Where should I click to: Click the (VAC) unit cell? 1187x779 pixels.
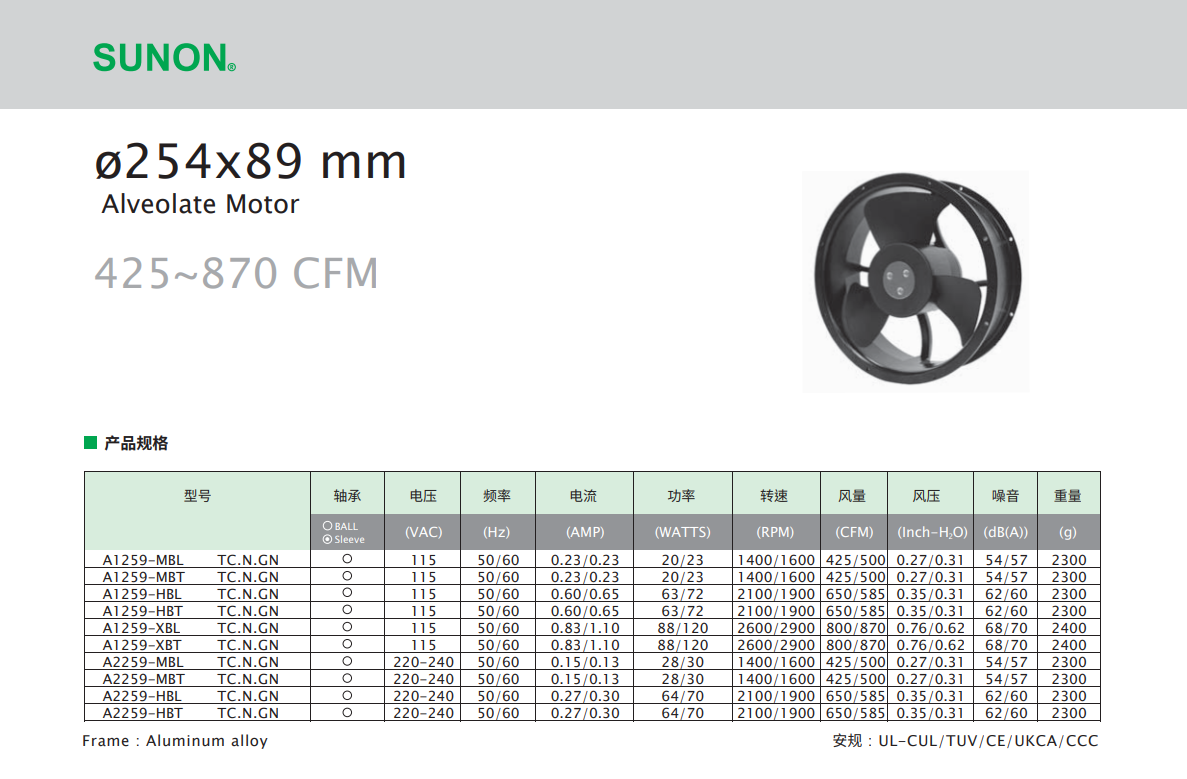point(423,532)
